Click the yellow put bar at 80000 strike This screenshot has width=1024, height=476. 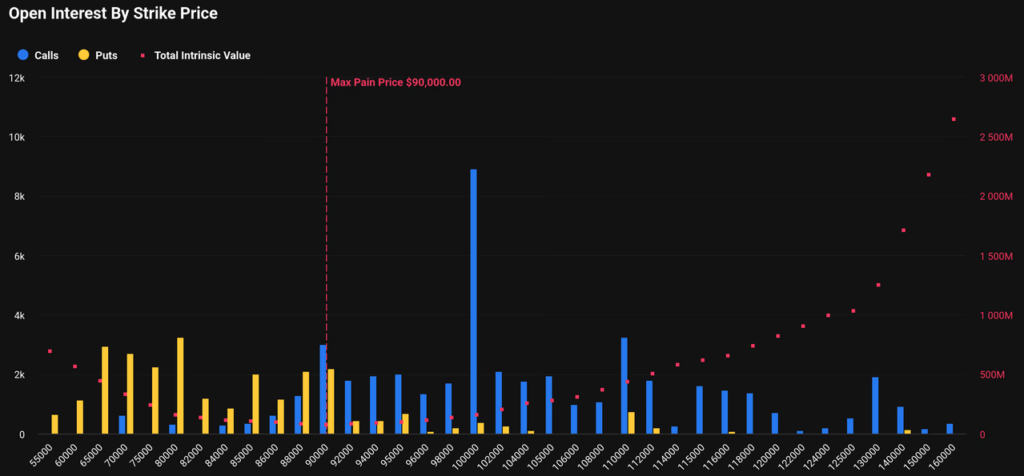180,385
